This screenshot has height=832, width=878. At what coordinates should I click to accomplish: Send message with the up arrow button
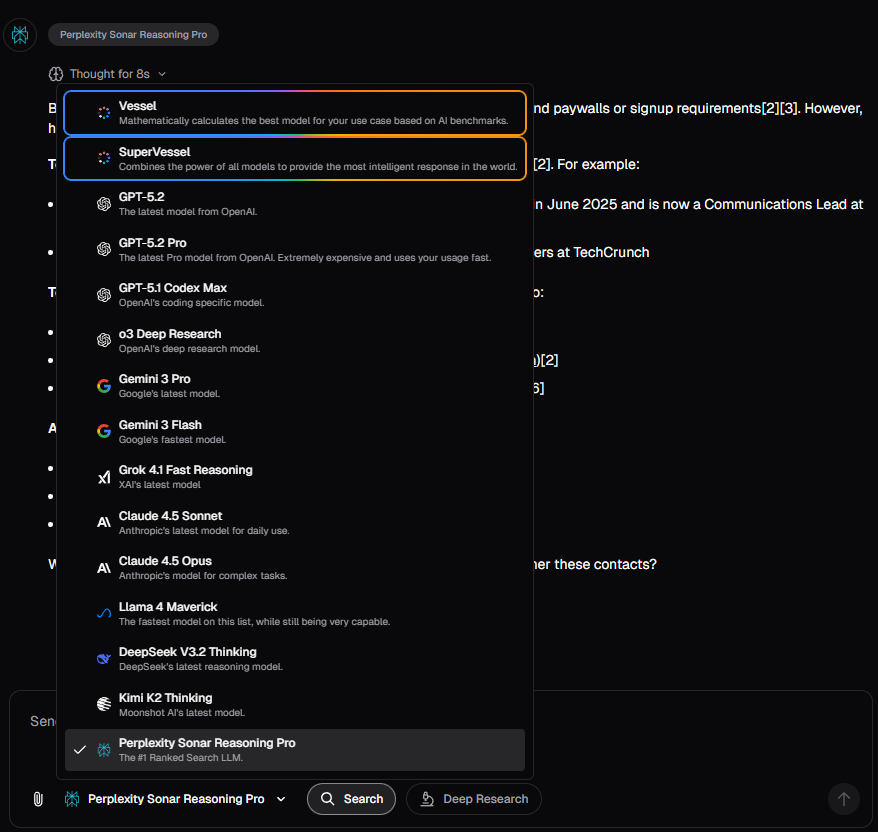(x=844, y=799)
